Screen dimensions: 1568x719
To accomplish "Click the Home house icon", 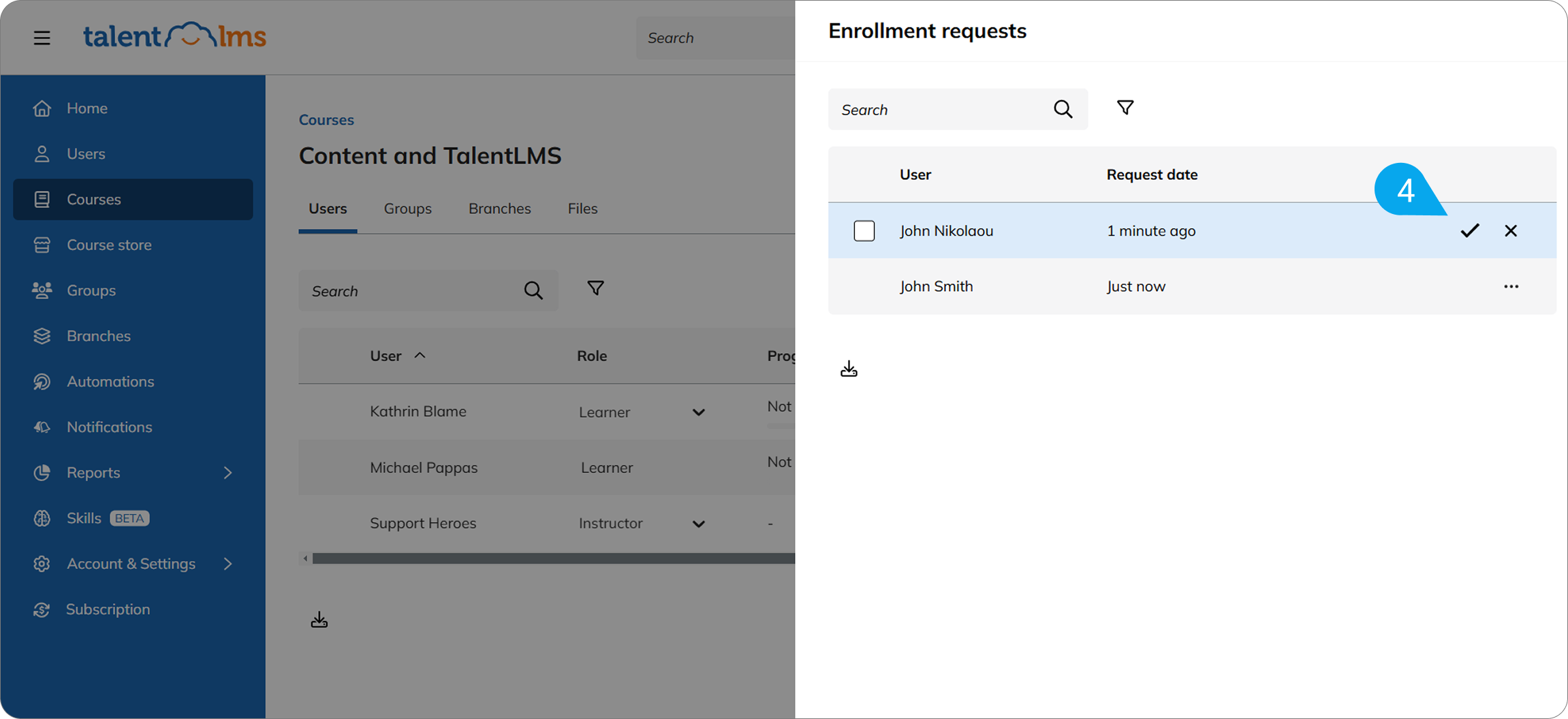I will [42, 108].
